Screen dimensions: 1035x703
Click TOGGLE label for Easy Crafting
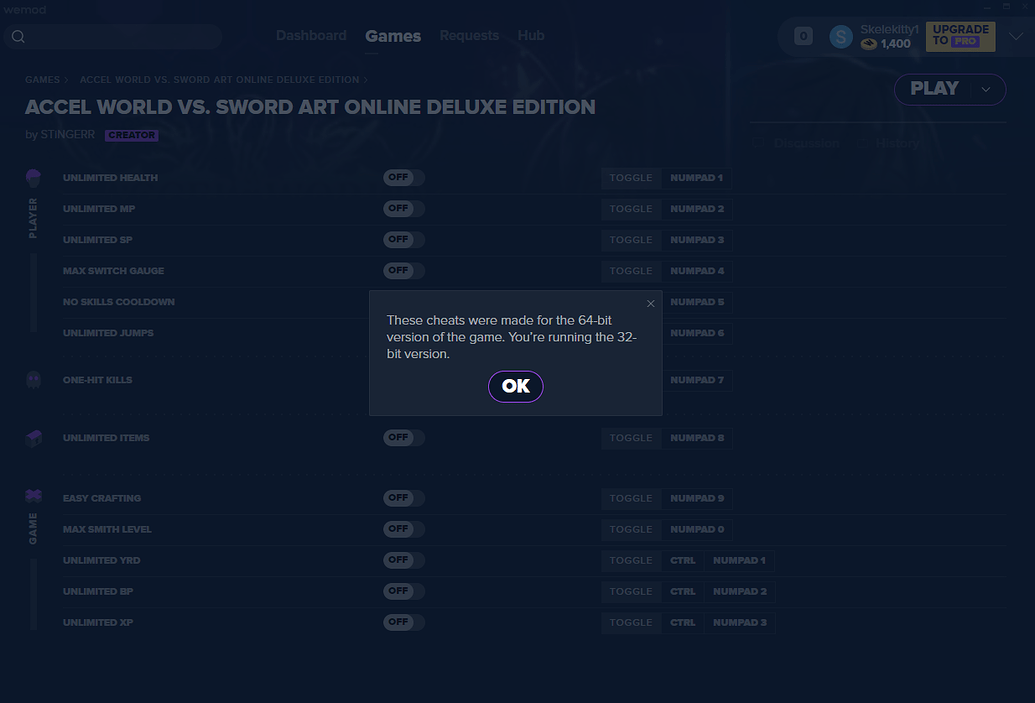point(630,498)
